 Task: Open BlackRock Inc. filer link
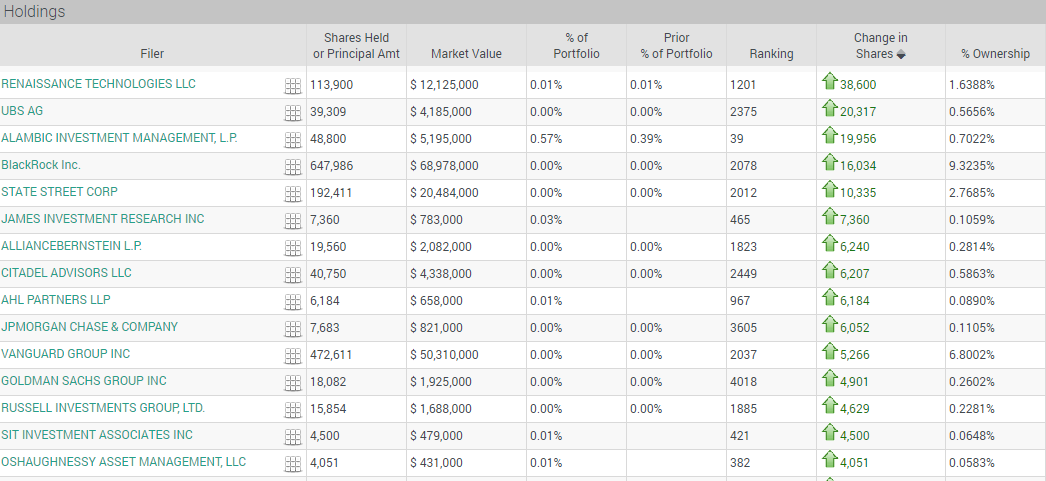(x=41, y=165)
